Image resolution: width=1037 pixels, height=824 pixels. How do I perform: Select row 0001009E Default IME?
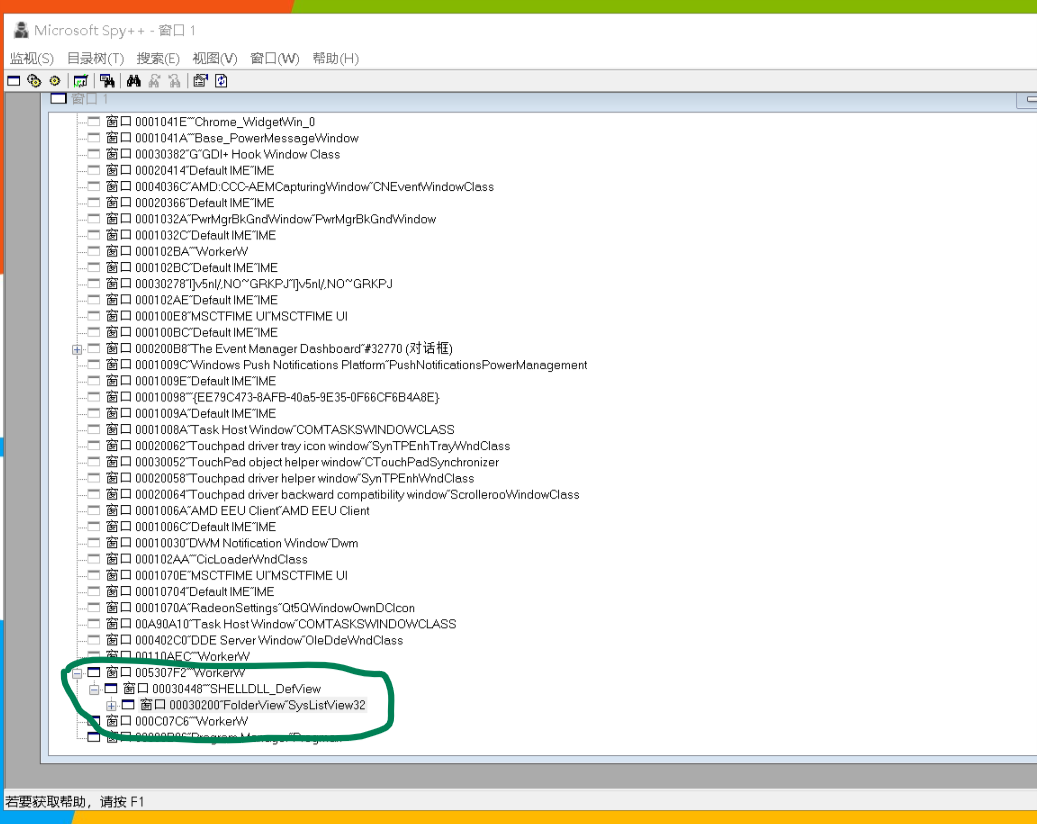pos(191,381)
